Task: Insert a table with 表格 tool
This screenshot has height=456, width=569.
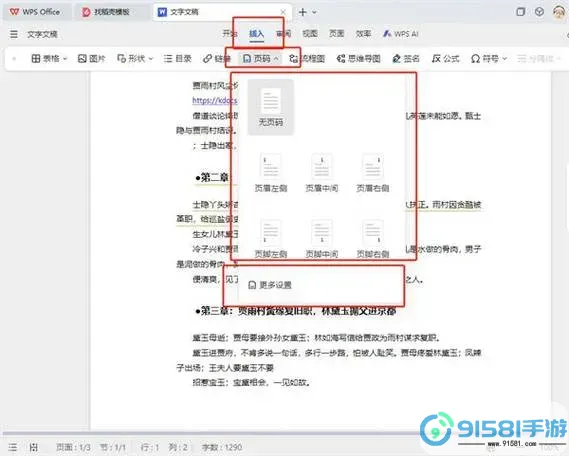Action: coord(45,58)
